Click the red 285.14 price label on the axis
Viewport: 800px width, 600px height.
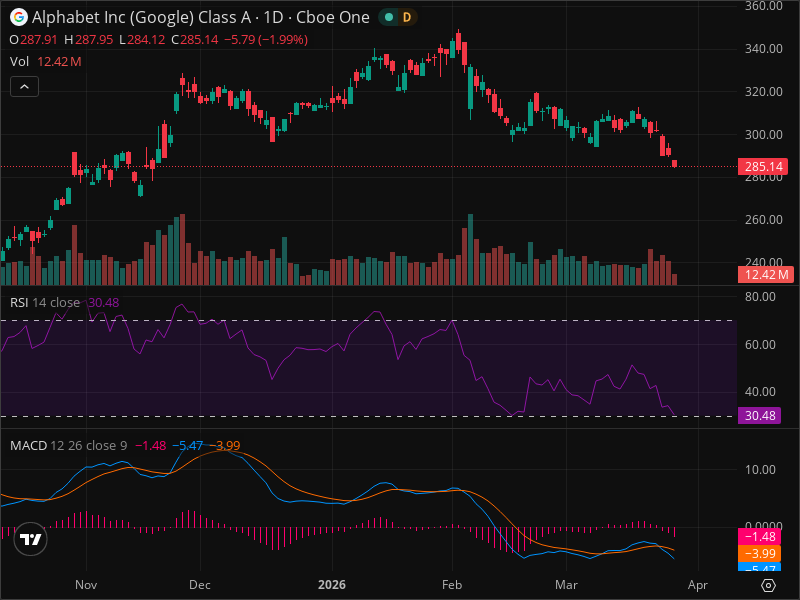pyautogui.click(x=763, y=166)
